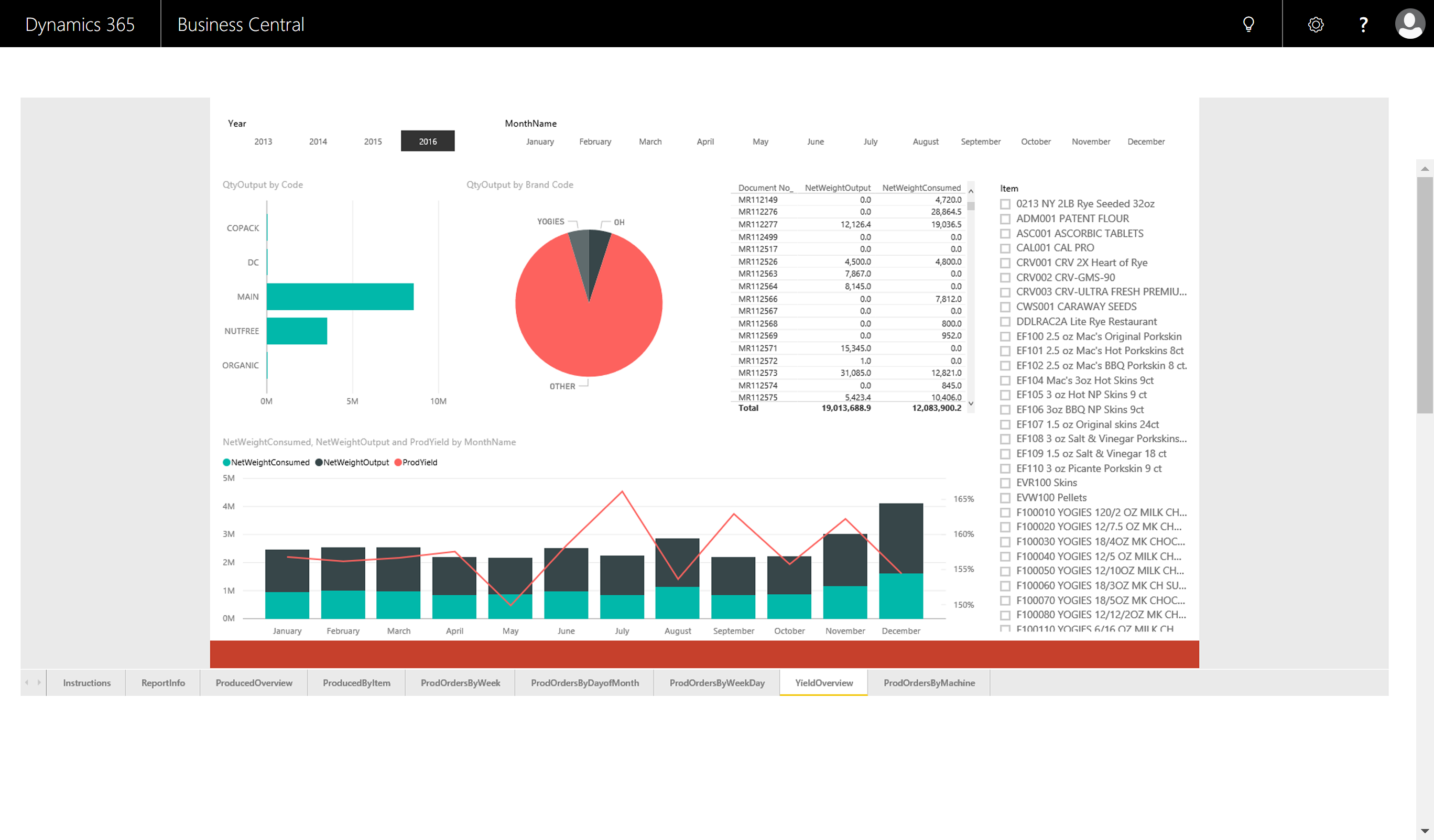Filter by August in MonthName slicer
This screenshot has width=1434, height=840.
point(925,141)
